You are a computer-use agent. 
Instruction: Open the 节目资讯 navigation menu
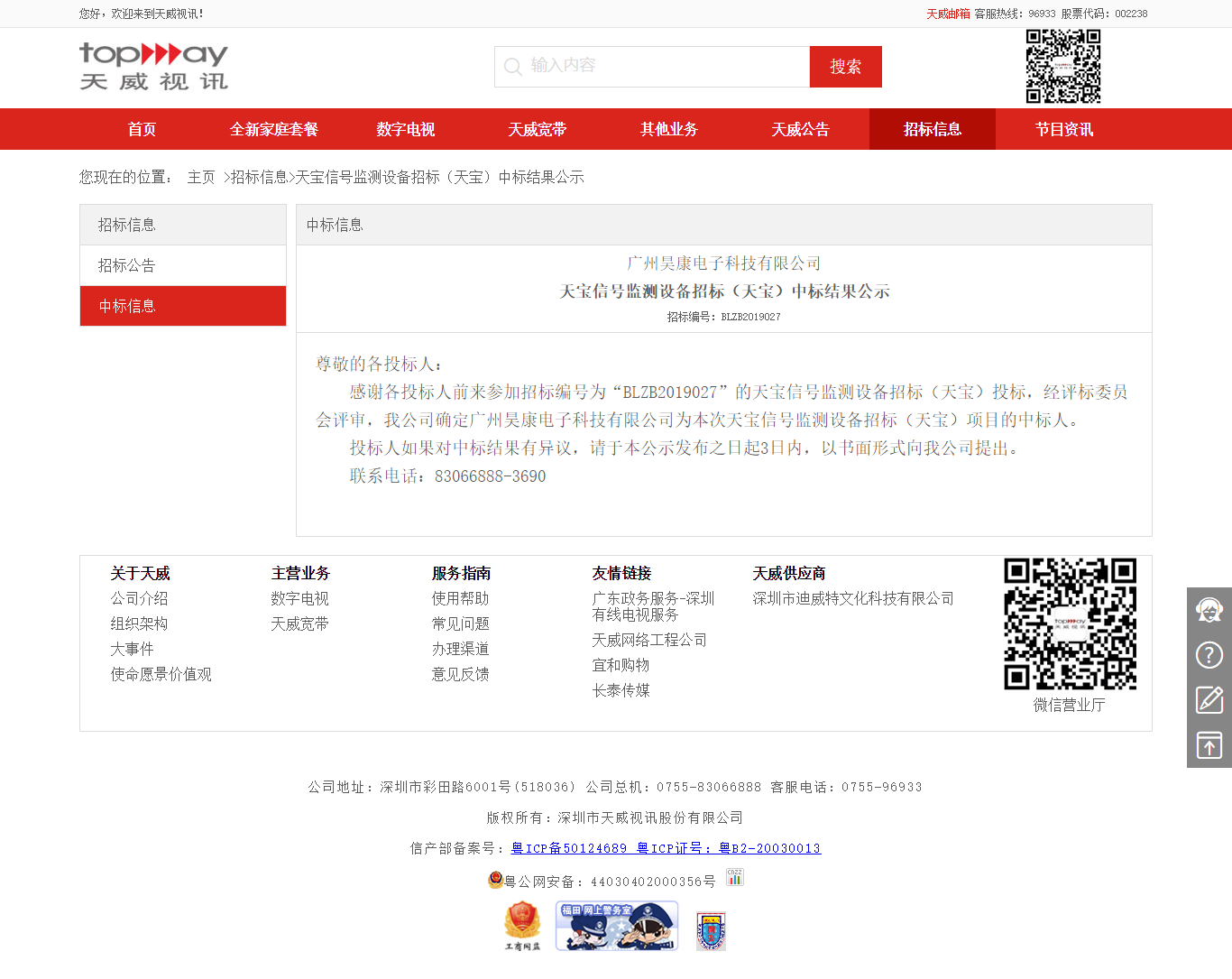tap(1064, 129)
